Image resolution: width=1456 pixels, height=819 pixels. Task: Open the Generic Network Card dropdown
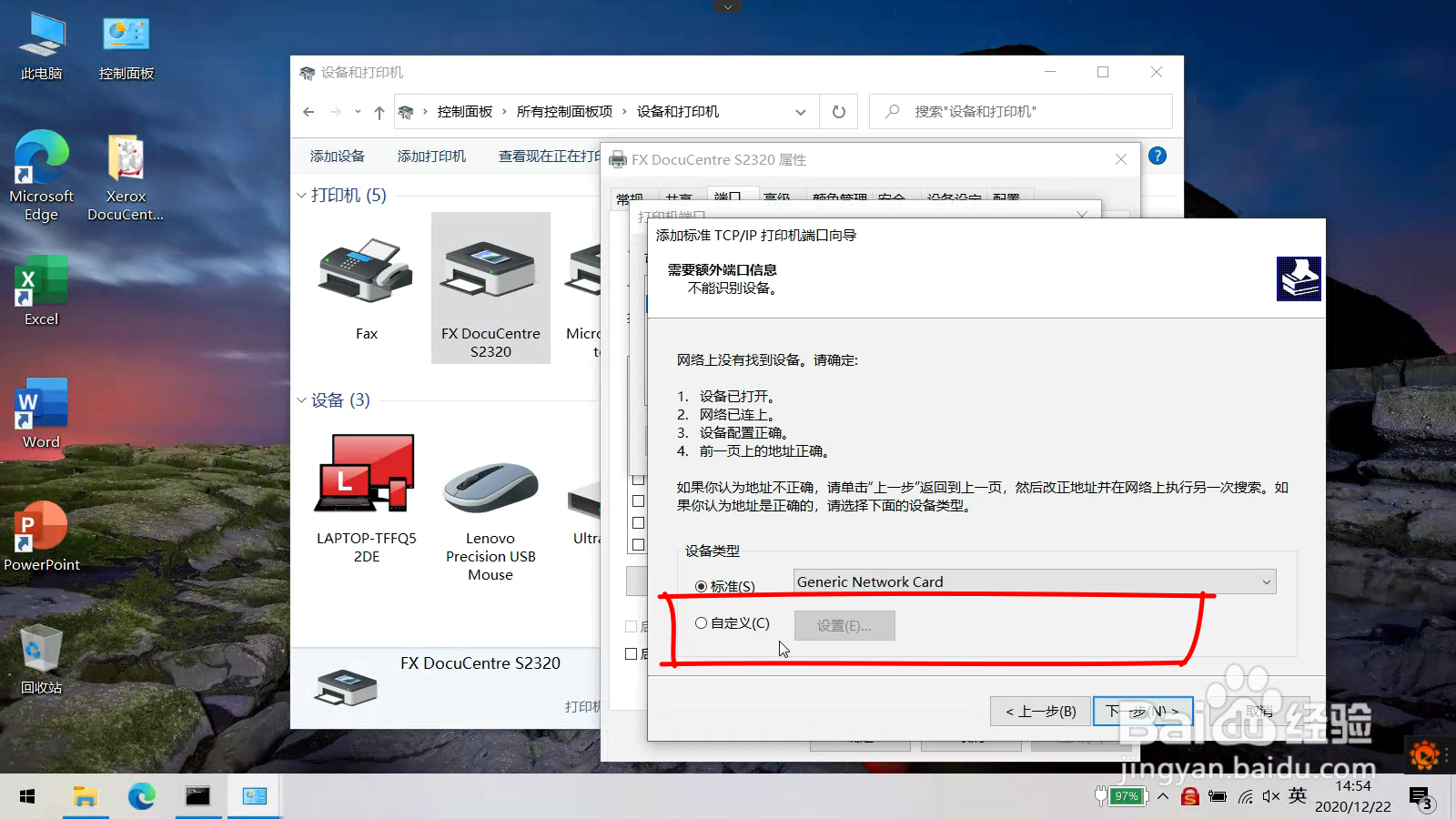pos(1266,581)
